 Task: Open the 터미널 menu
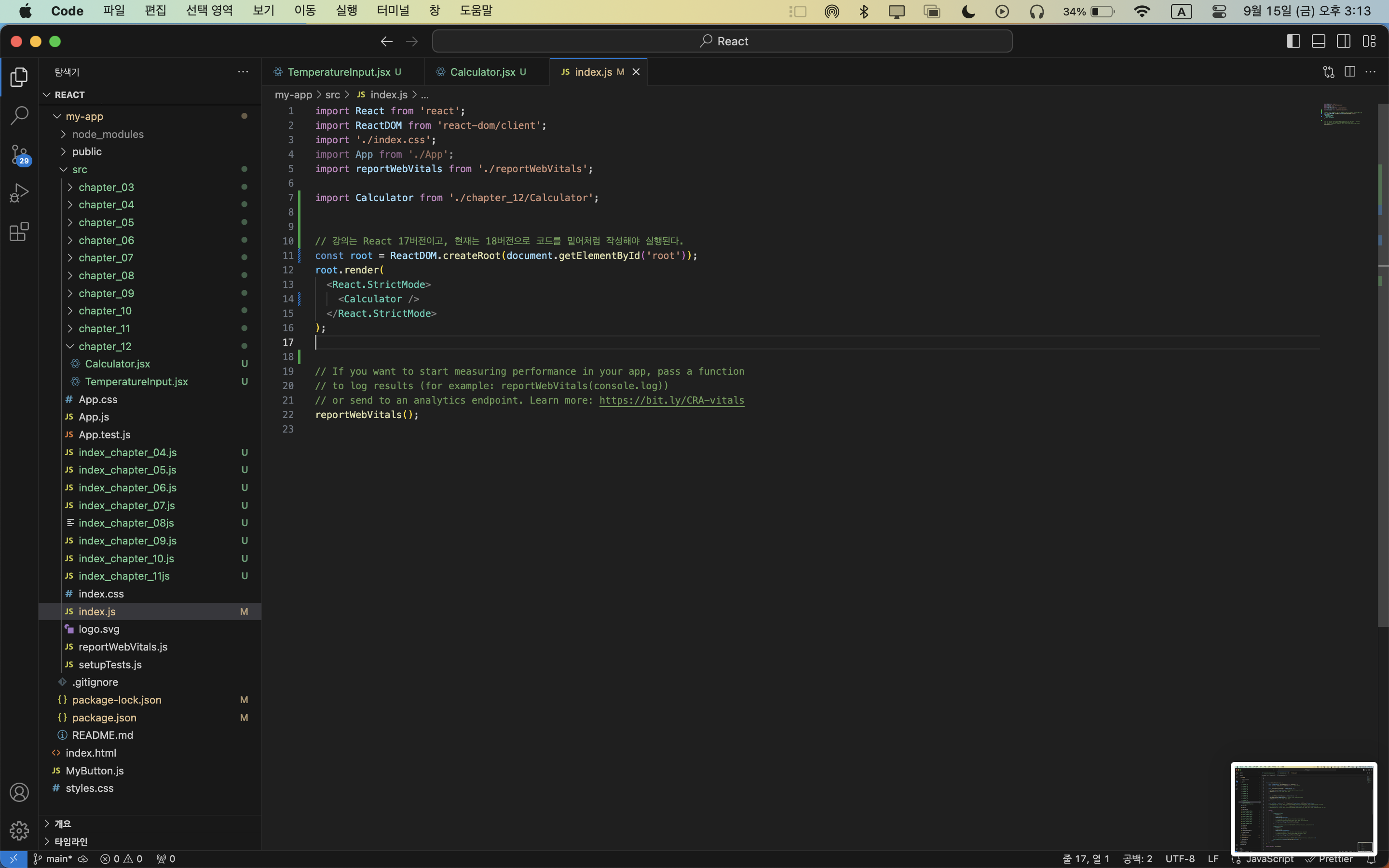point(393,11)
